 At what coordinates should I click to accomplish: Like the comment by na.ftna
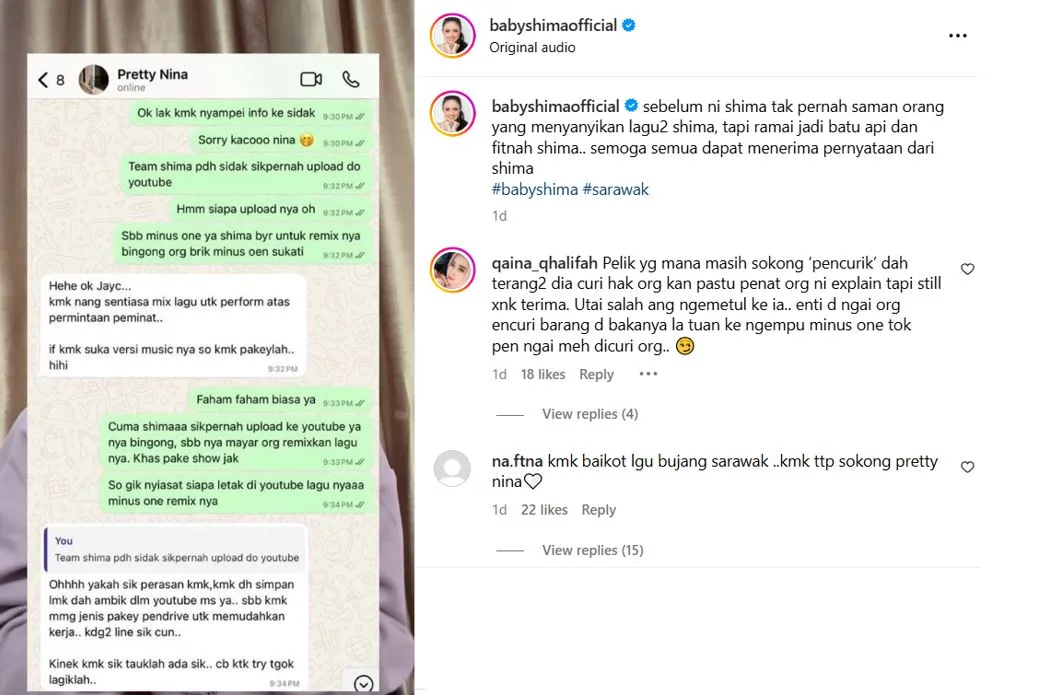pos(967,467)
